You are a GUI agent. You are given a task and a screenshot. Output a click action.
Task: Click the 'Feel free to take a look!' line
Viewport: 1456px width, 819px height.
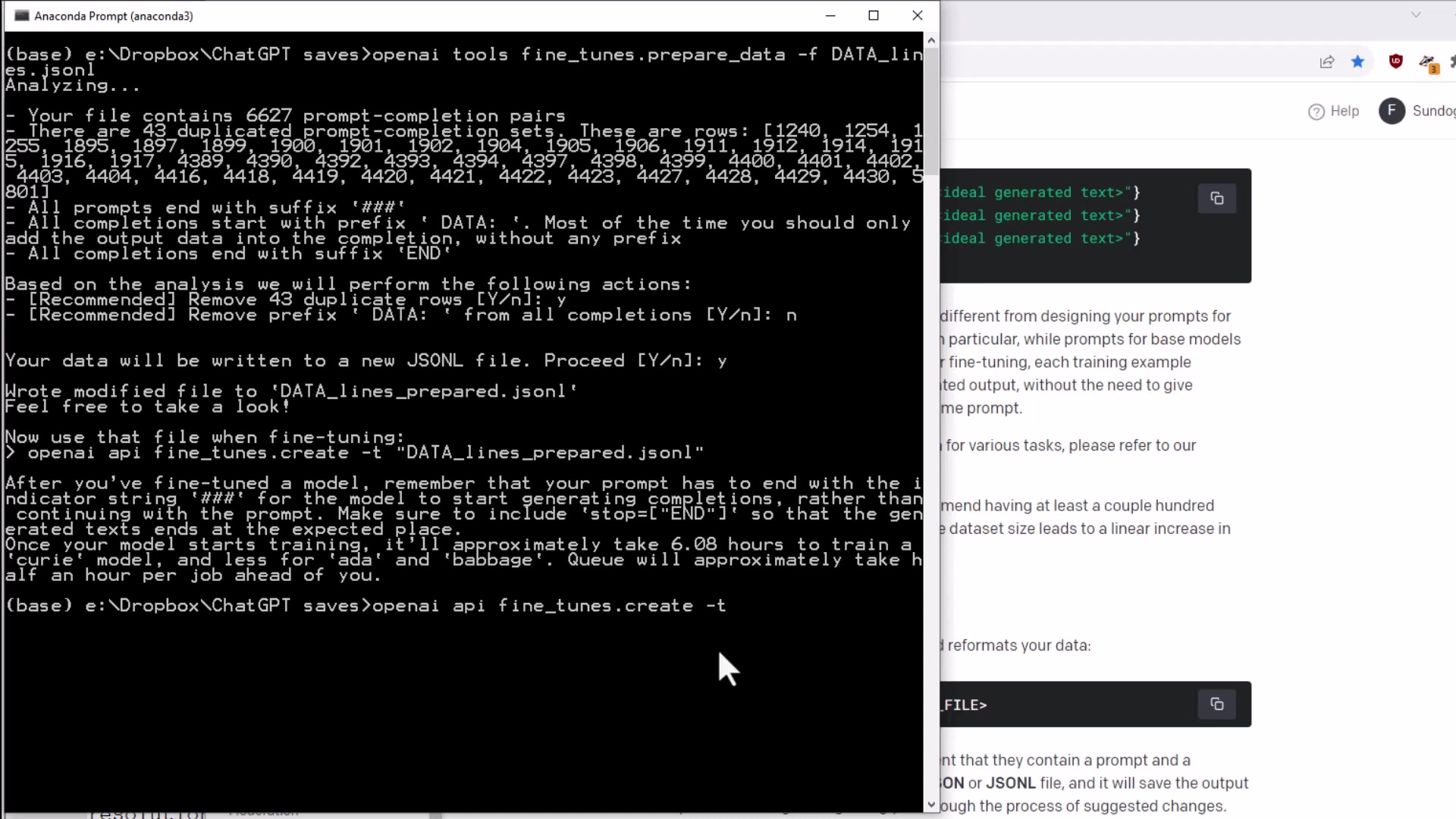click(148, 406)
